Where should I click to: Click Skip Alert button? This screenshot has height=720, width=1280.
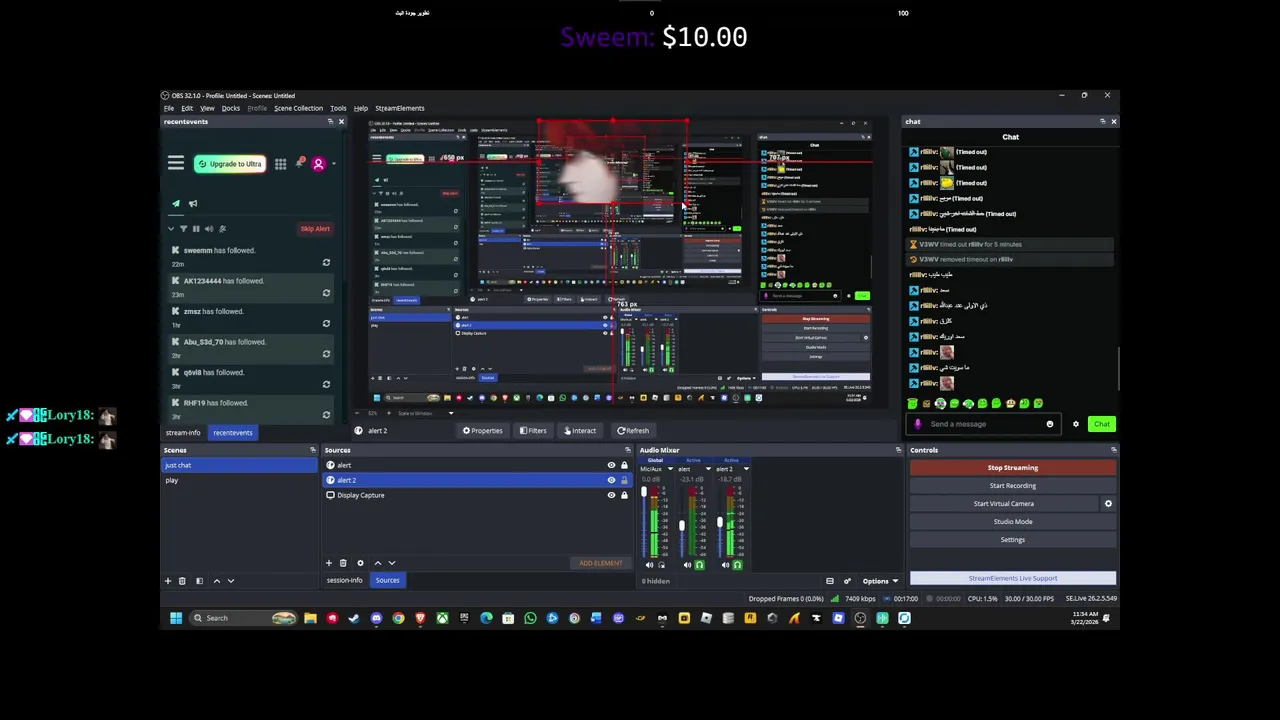tap(315, 229)
